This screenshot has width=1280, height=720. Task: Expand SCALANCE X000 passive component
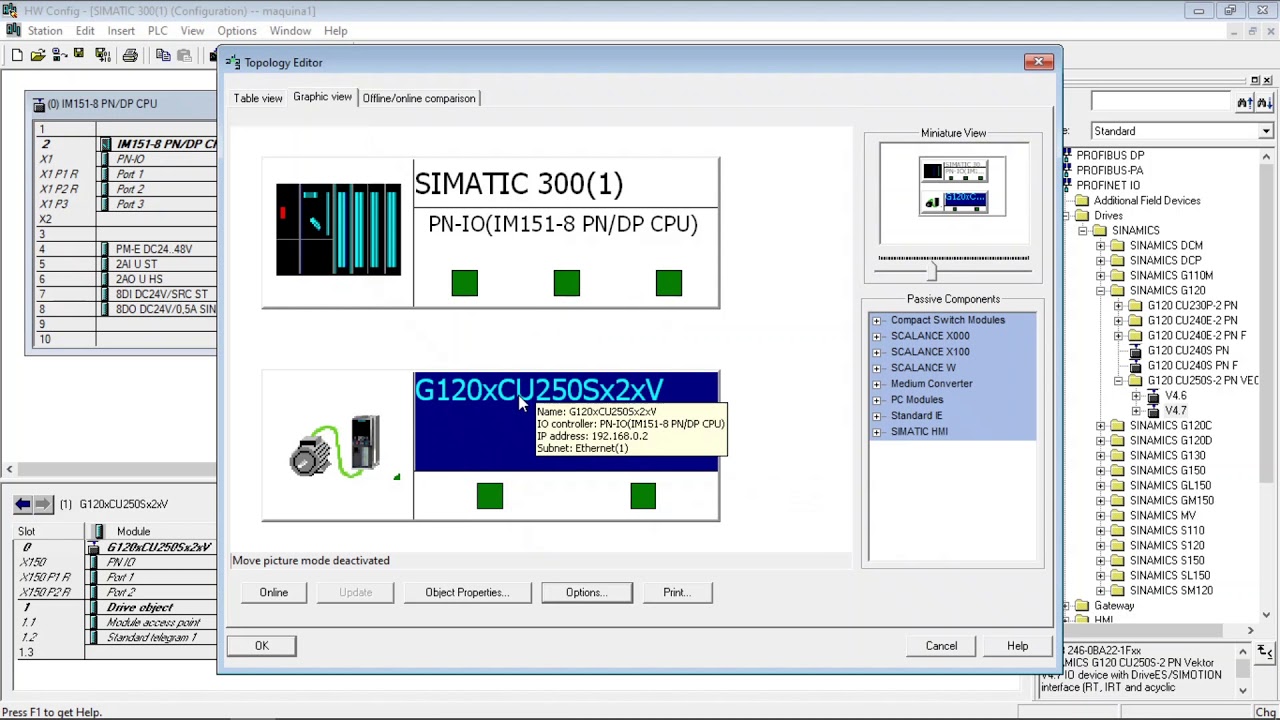(x=877, y=336)
